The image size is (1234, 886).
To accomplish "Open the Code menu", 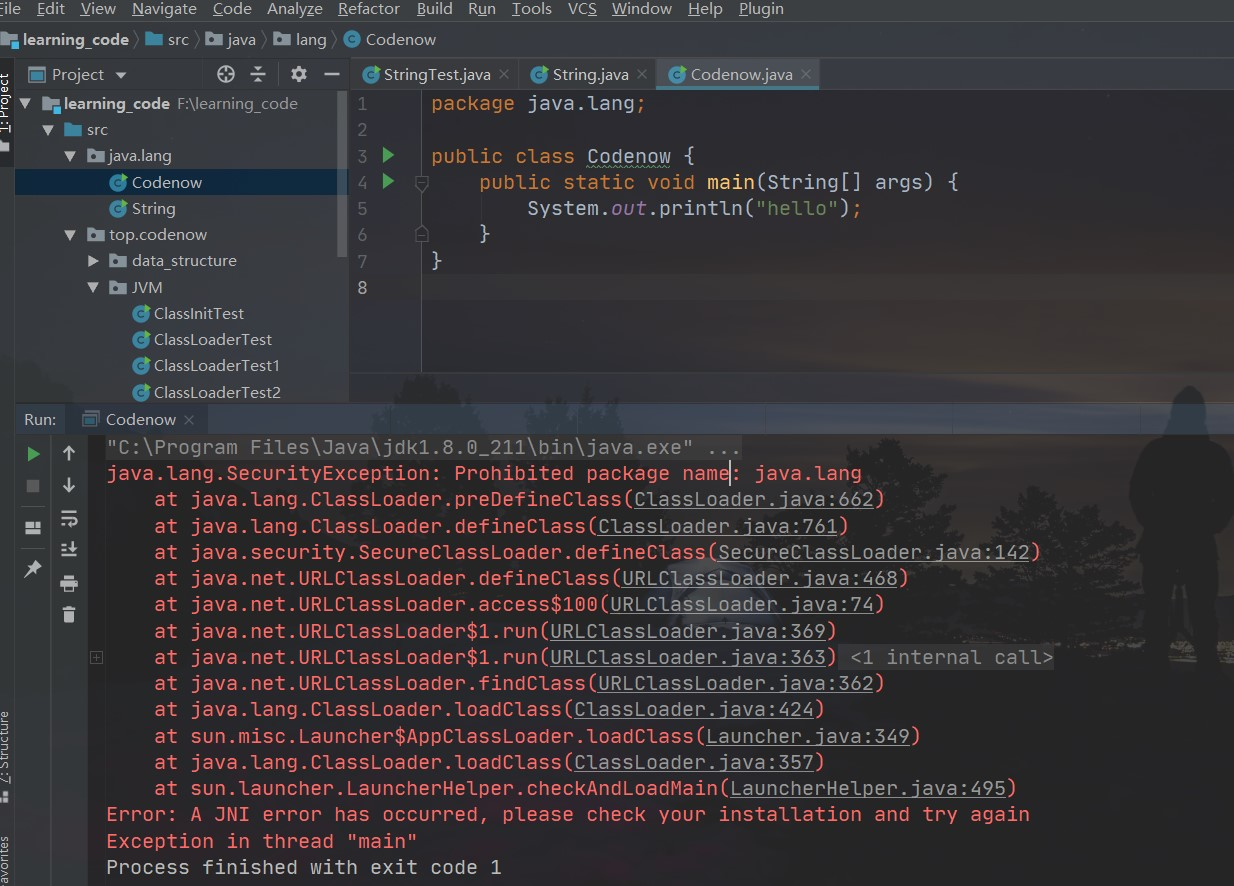I will click(x=232, y=9).
